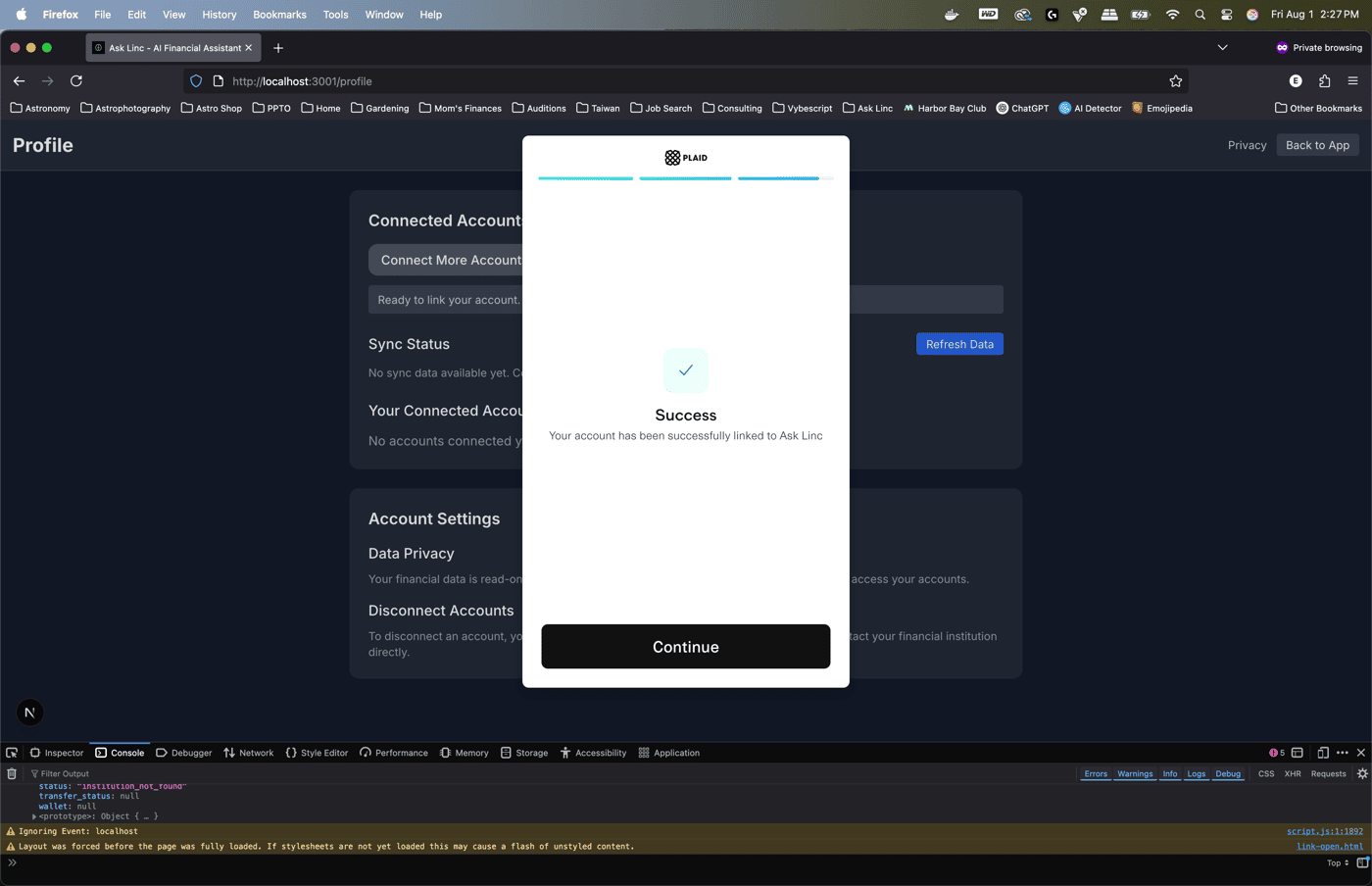This screenshot has height=886, width=1372.
Task: Switch to the Storage tab
Action: point(524,753)
